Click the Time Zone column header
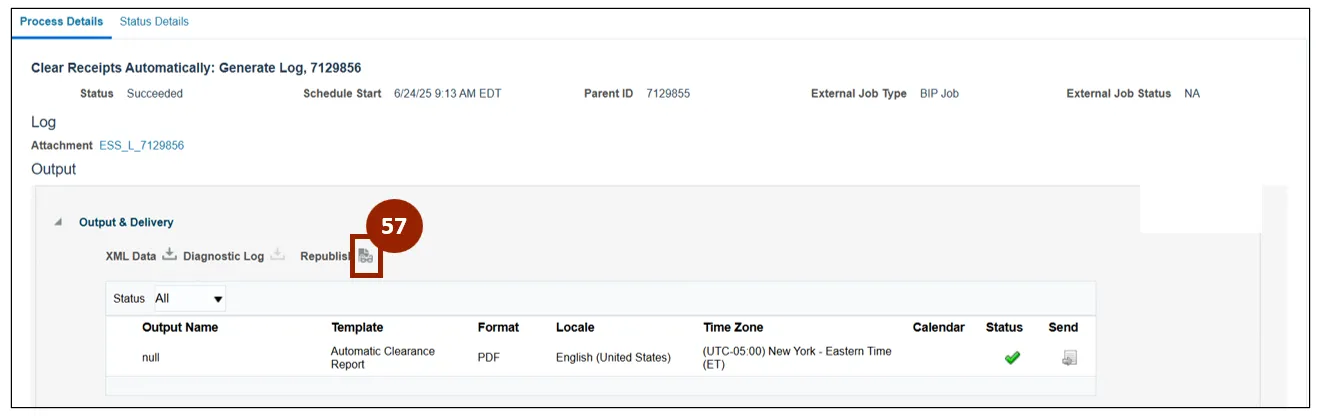This screenshot has height=416, width=1318. tap(733, 327)
